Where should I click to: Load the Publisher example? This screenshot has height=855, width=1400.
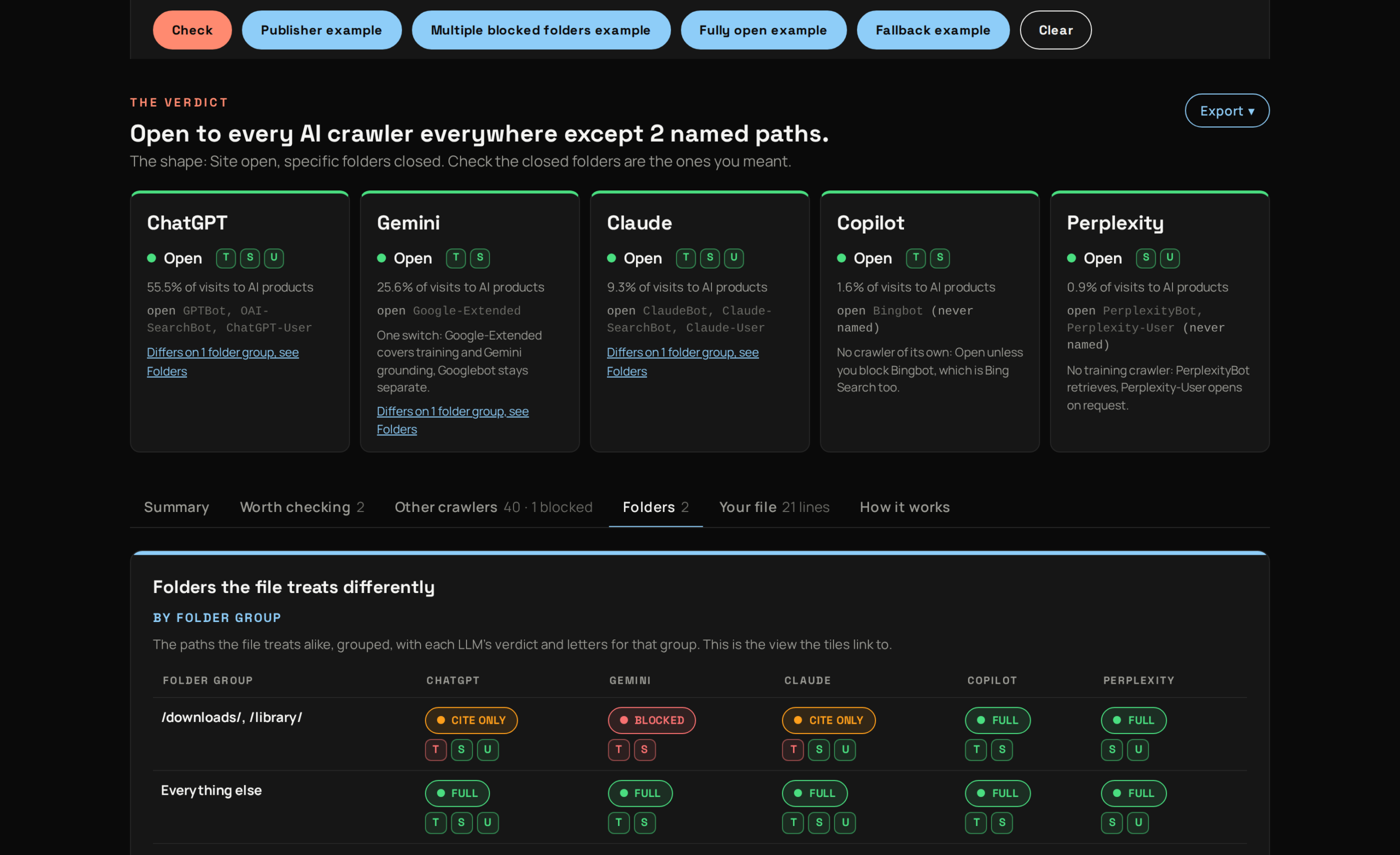tap(322, 30)
